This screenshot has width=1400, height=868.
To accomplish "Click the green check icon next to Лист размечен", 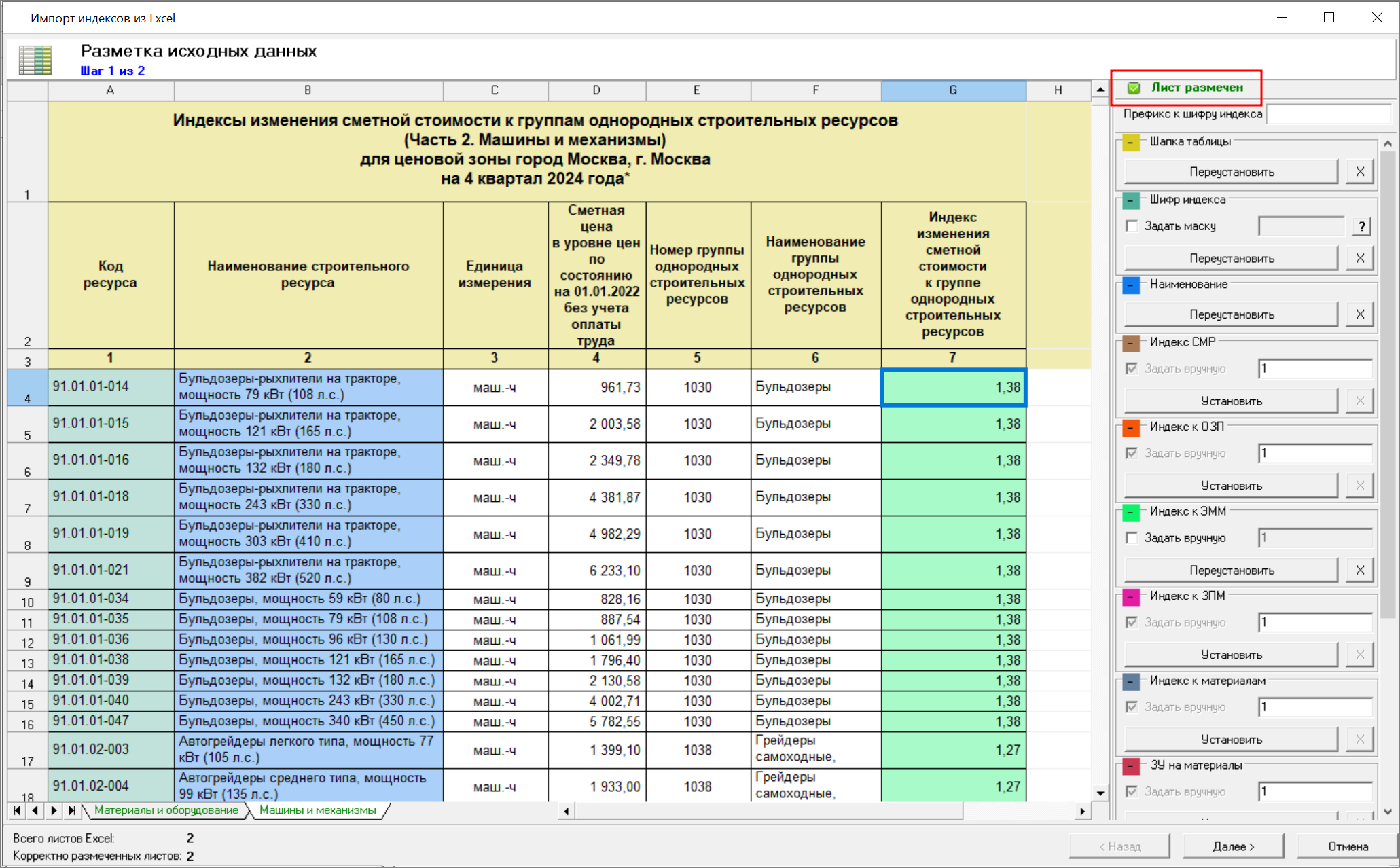I will (x=1134, y=88).
